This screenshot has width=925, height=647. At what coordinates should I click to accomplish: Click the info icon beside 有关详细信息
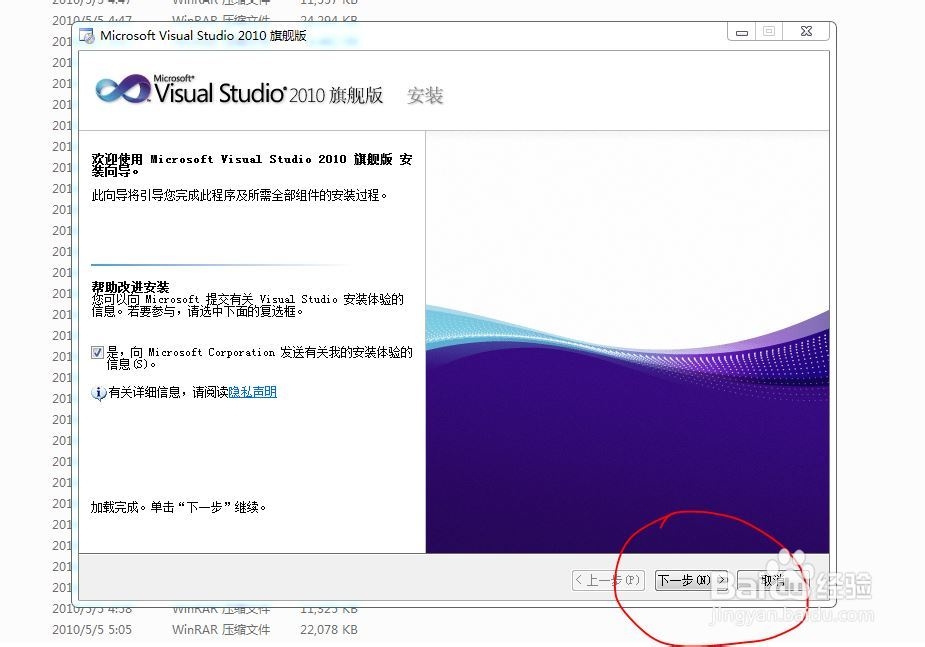(99, 393)
